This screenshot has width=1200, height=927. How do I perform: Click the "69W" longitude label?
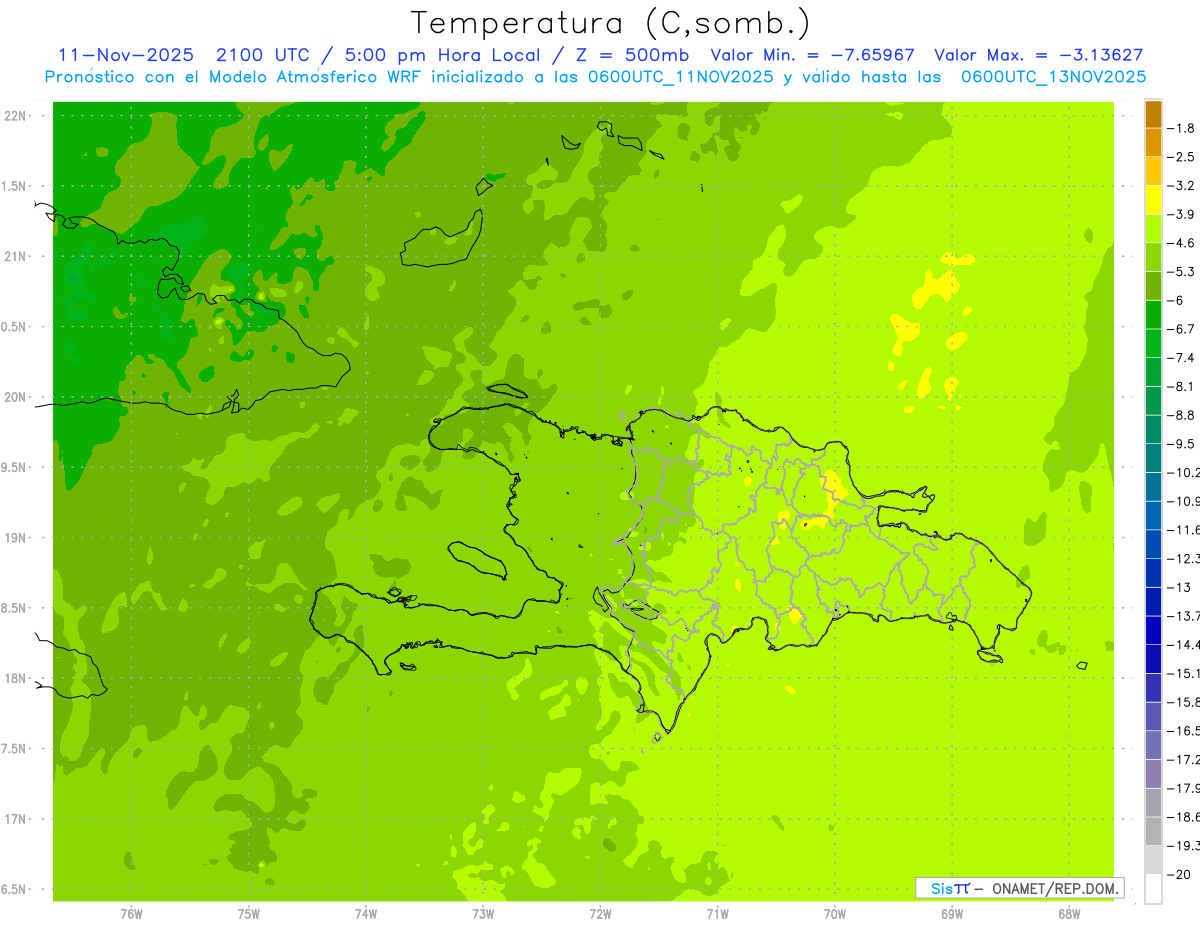tap(952, 913)
